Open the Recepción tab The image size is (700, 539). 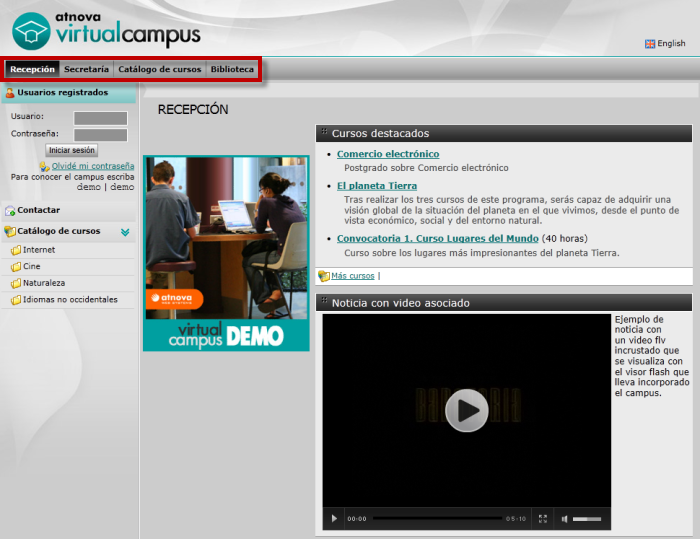32,69
